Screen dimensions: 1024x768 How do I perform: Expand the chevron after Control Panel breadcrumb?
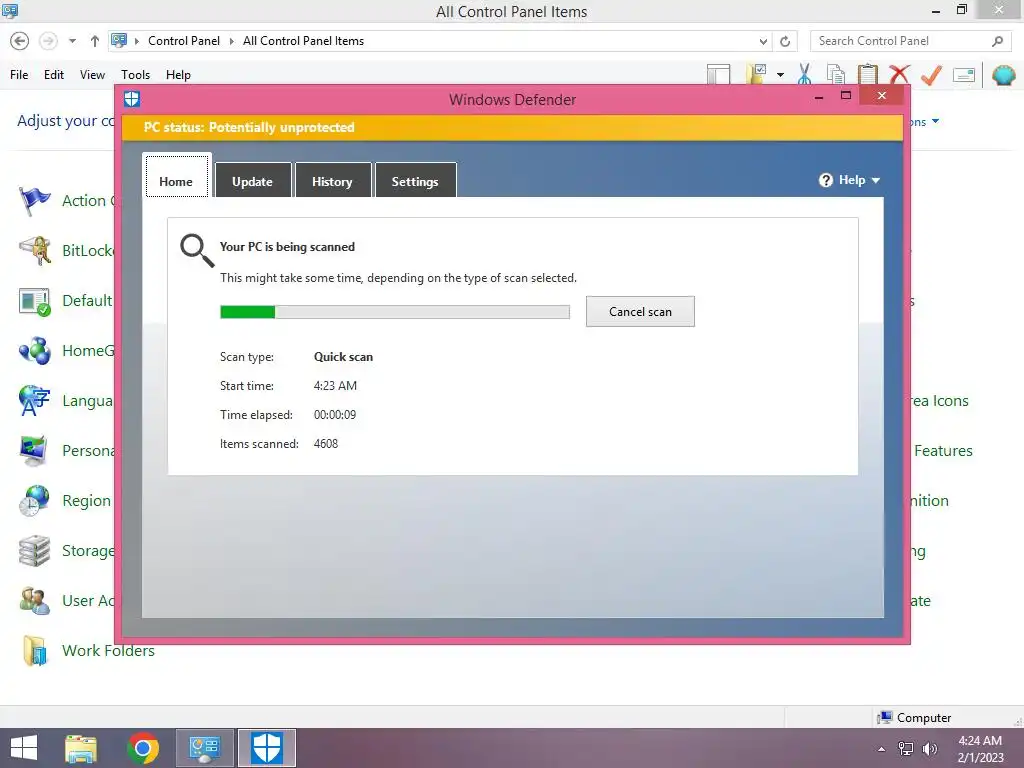pyautogui.click(x=232, y=41)
